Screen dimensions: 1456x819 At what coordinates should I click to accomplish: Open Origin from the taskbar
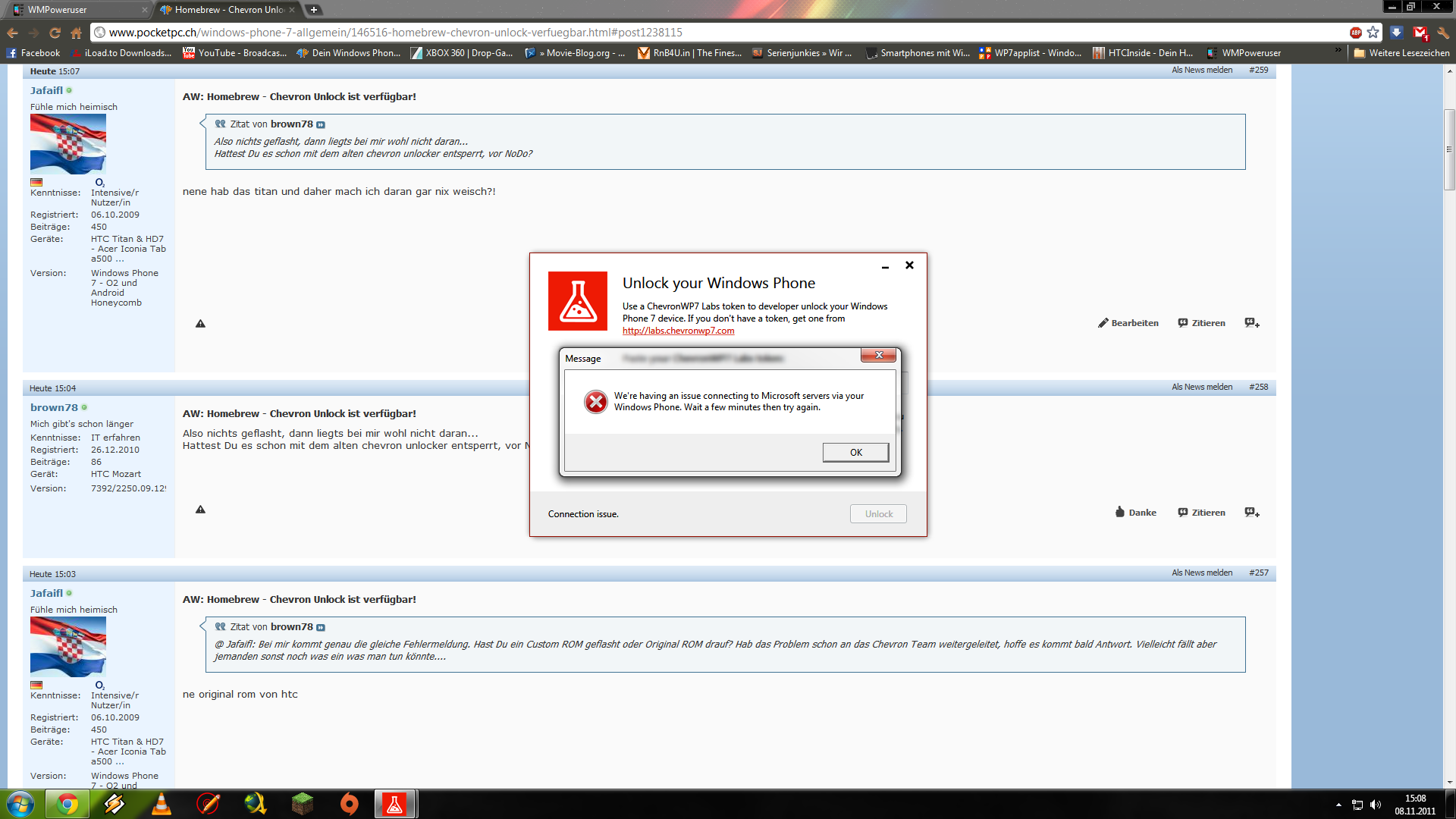point(349,804)
